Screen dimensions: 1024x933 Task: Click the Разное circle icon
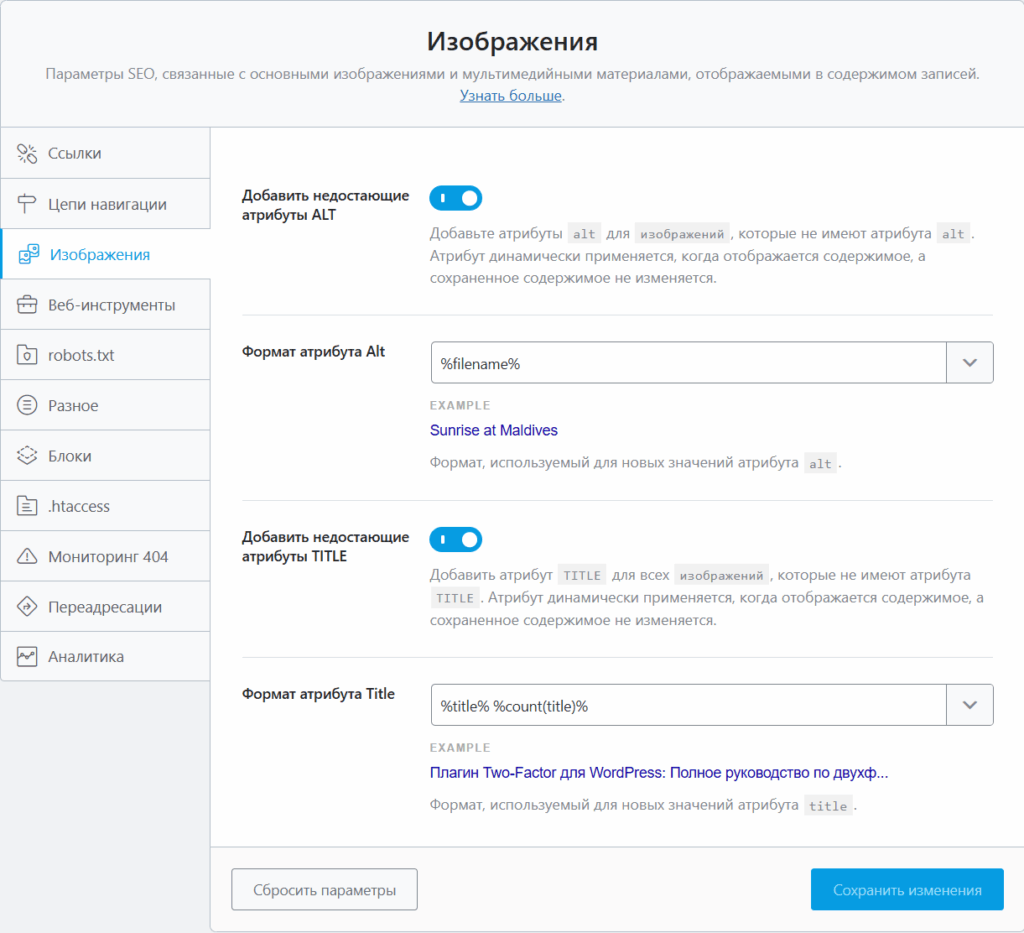click(27, 406)
